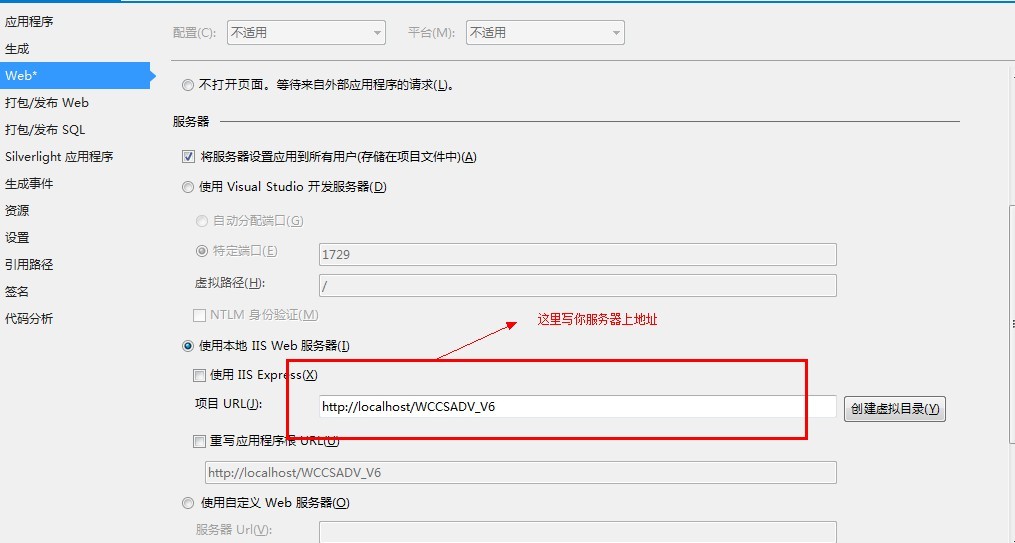Enable 重写应用程序根 URL checkbox
Screen dimensions: 1015x543
pos(199,442)
